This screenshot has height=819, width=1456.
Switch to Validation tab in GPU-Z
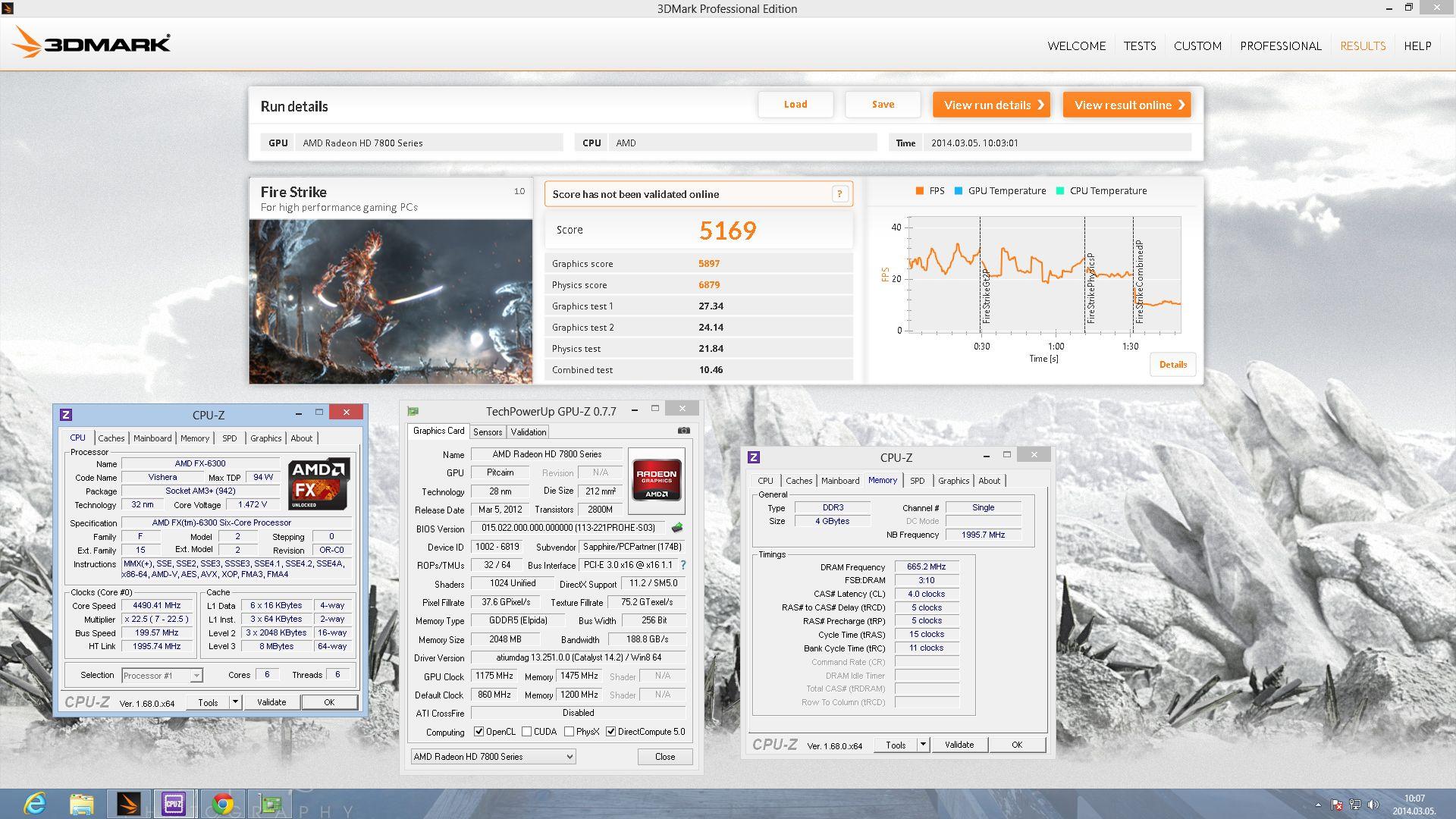pos(529,431)
